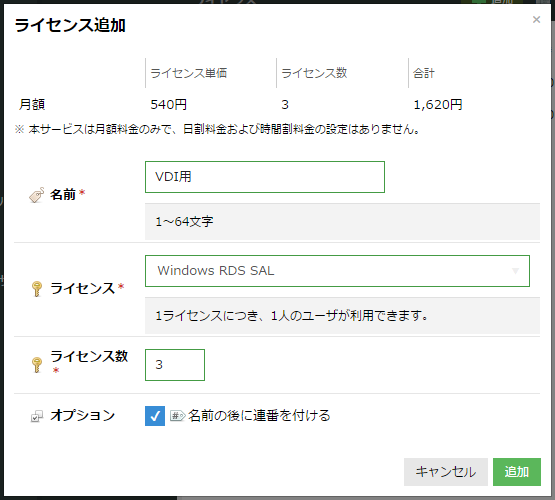555x500 pixels.
Task: Click the 名前の後に連番を付ける option label text
Action: coord(259,415)
